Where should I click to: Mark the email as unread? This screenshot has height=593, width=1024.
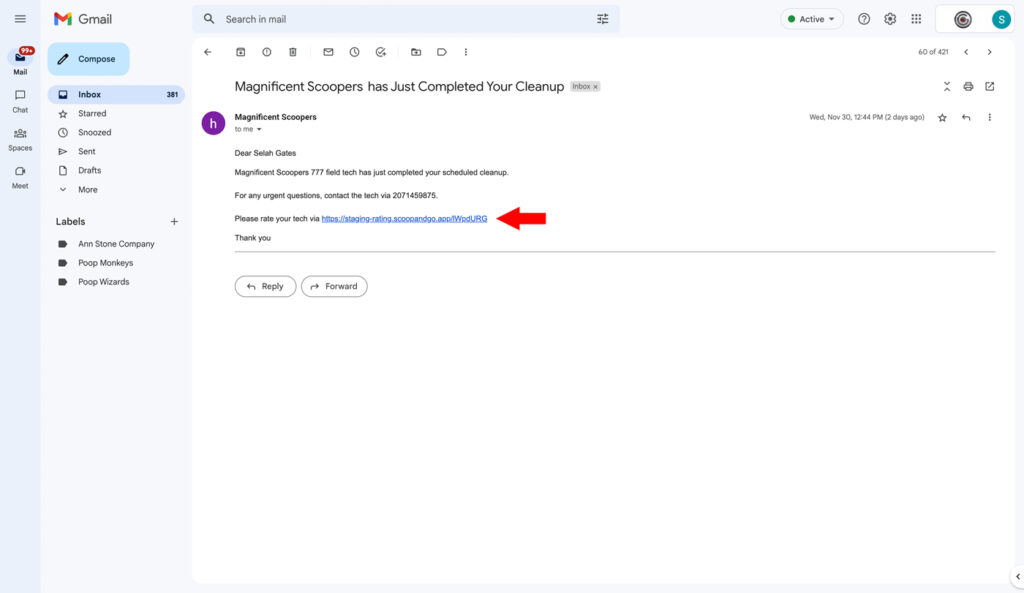click(328, 52)
